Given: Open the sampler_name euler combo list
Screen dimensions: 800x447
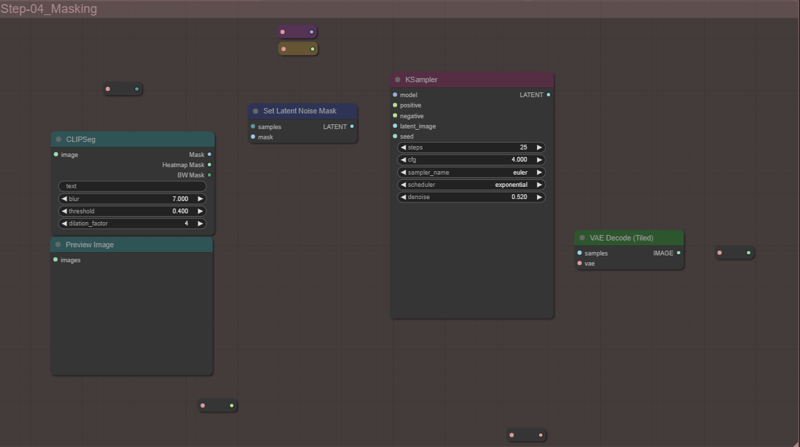Looking at the screenshot, I should tap(471, 172).
